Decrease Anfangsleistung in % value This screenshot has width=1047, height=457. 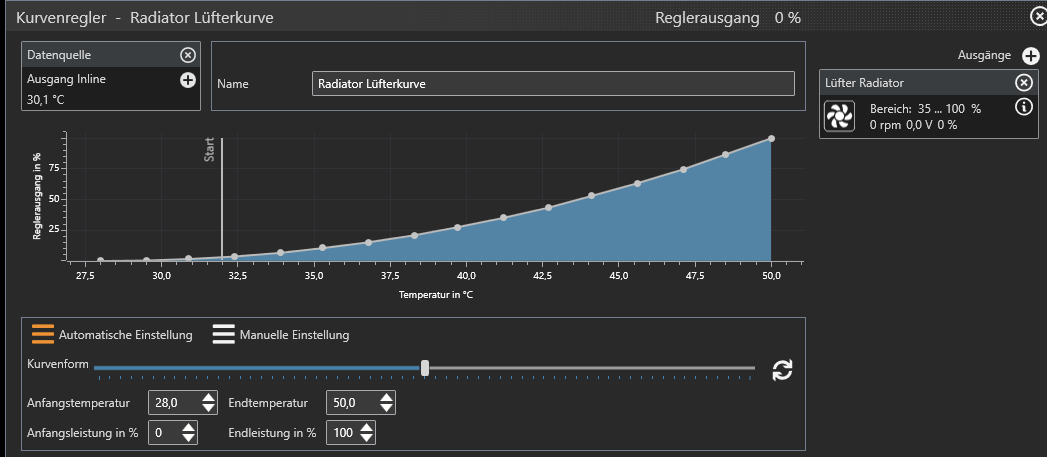190,438
